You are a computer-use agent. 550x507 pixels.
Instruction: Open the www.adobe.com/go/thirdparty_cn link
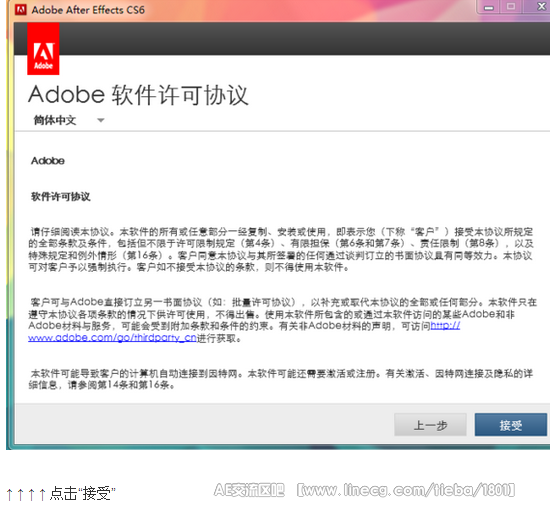tap(112, 338)
